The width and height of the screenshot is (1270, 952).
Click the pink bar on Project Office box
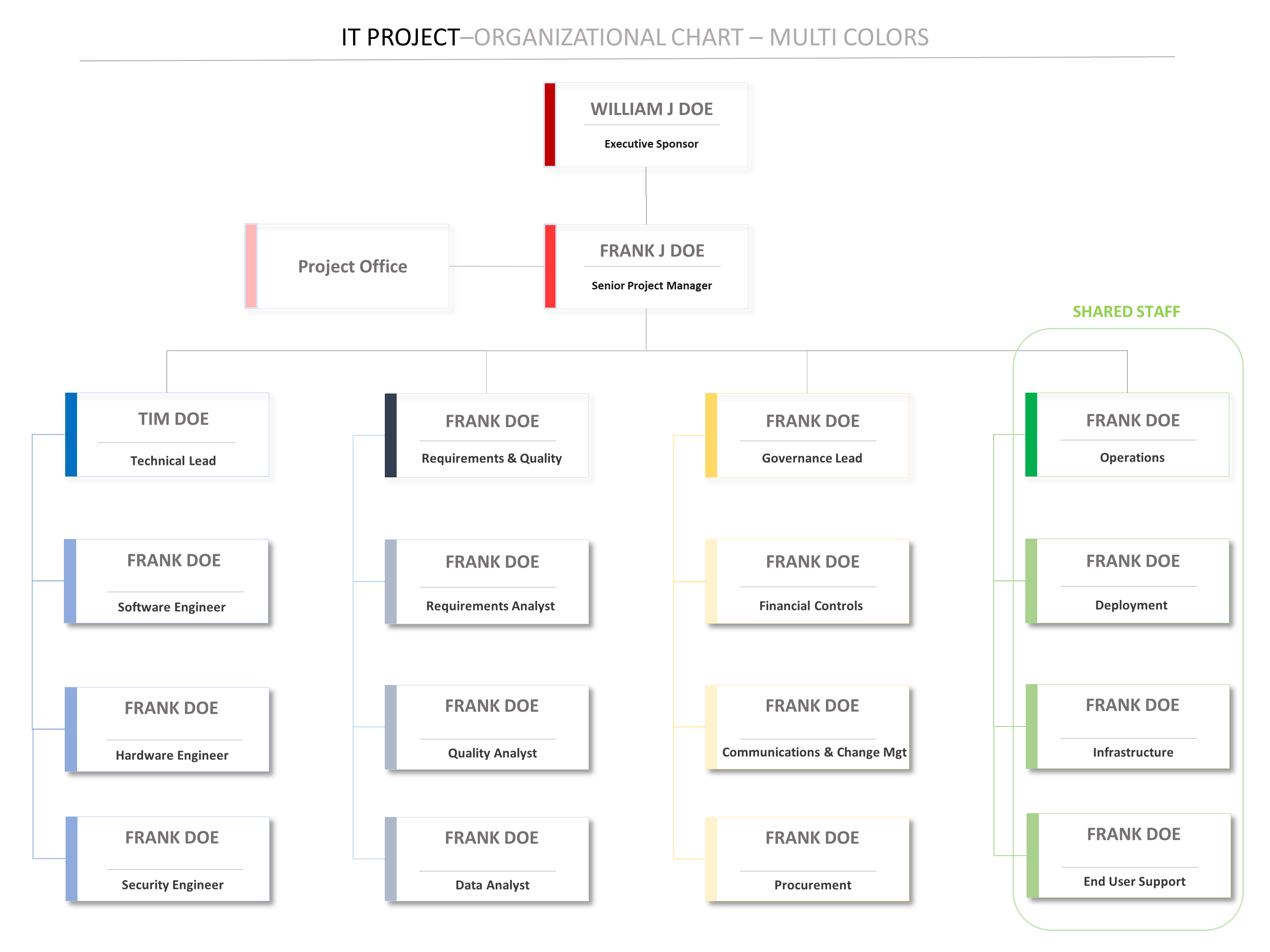coord(251,266)
